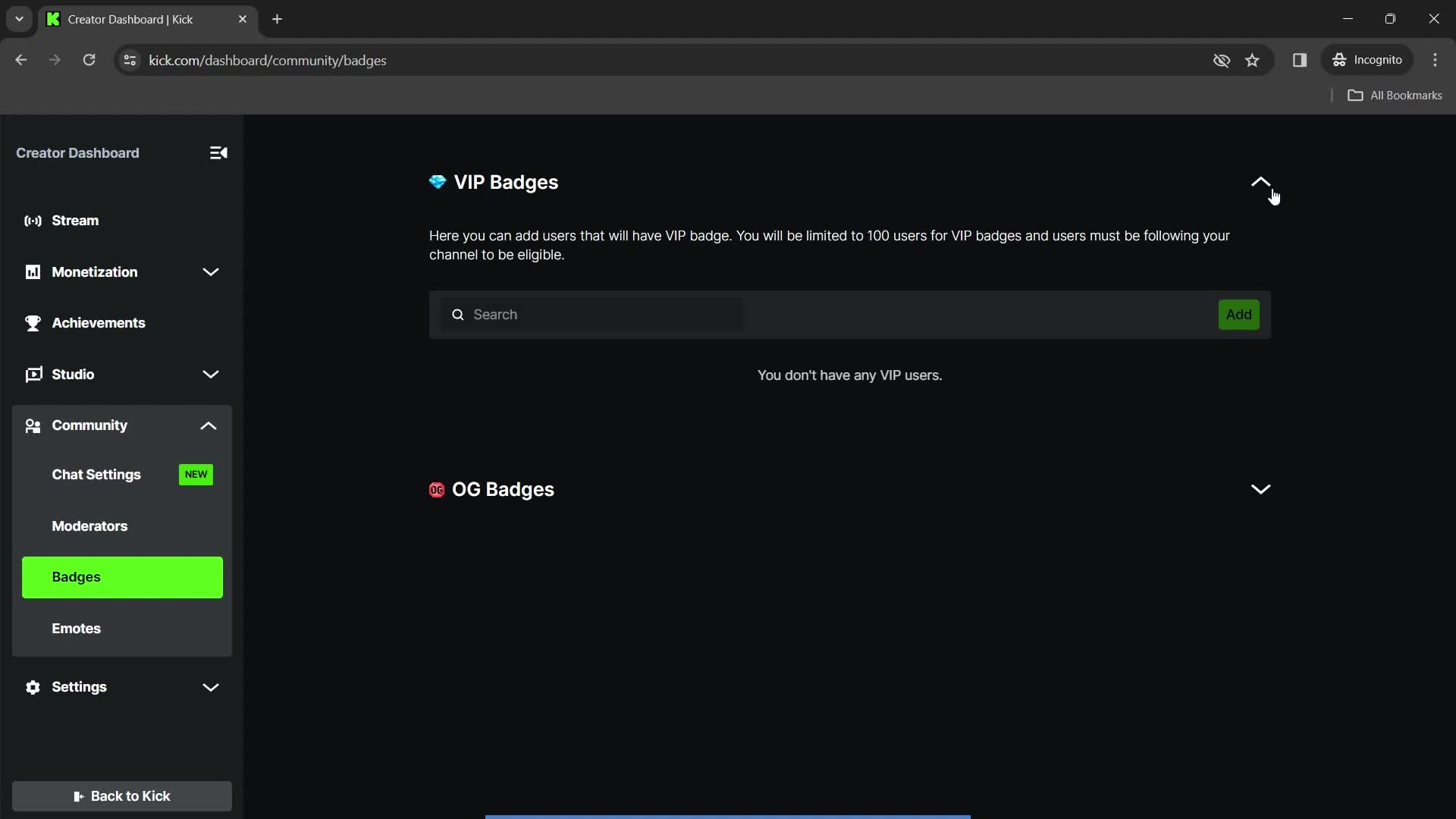Click the Achievements section icon
This screenshot has height=819, width=1456.
coord(33,322)
